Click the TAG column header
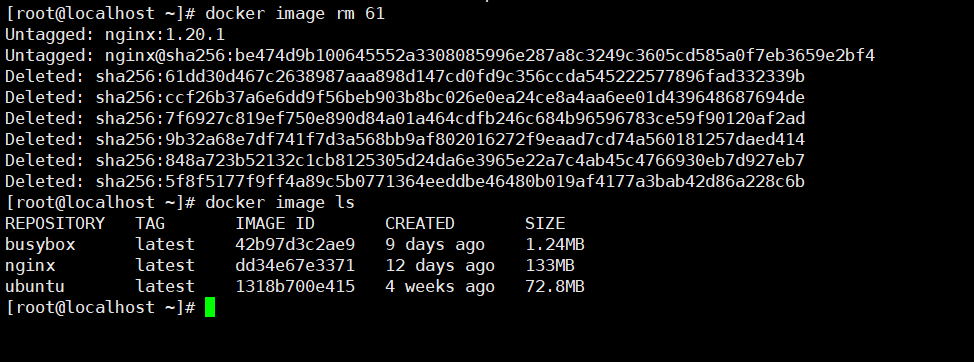This screenshot has width=974, height=362. point(150,224)
